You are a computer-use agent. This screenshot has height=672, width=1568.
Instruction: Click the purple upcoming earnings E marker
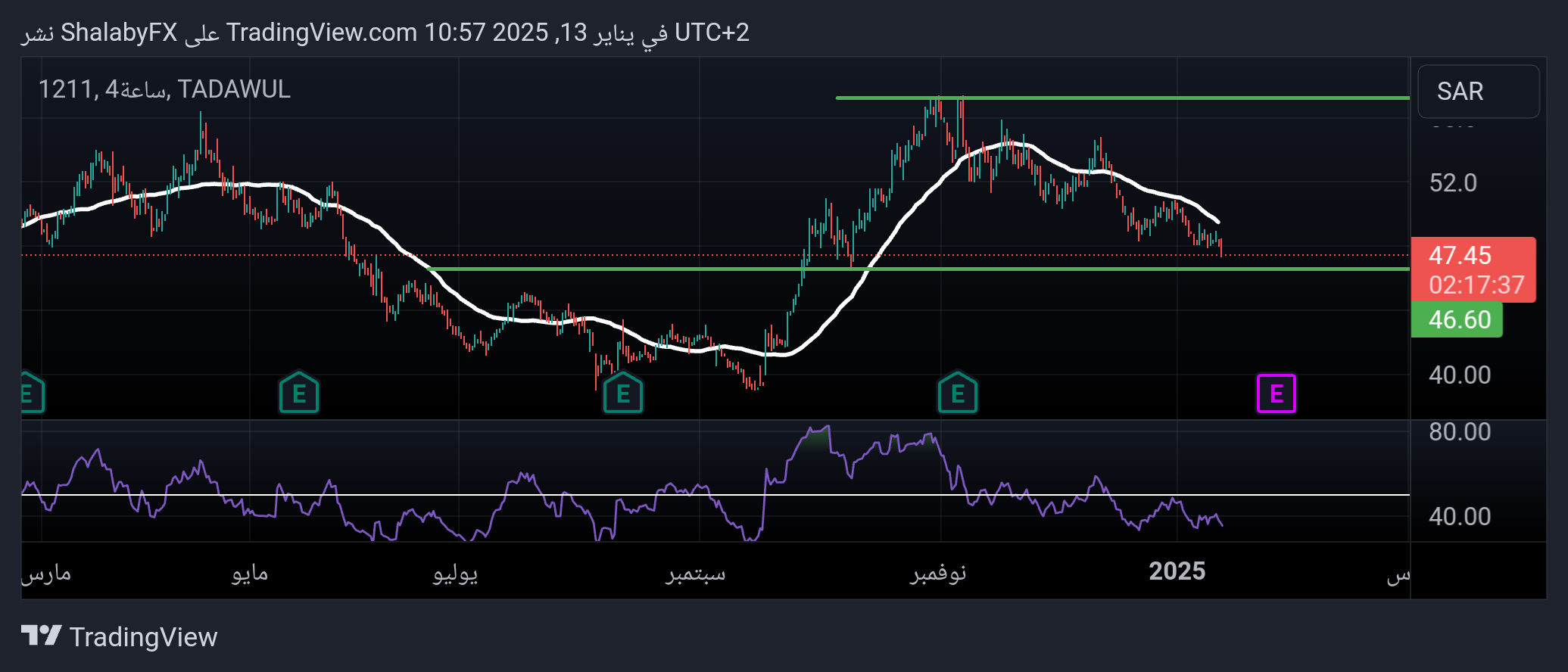[x=1276, y=394]
